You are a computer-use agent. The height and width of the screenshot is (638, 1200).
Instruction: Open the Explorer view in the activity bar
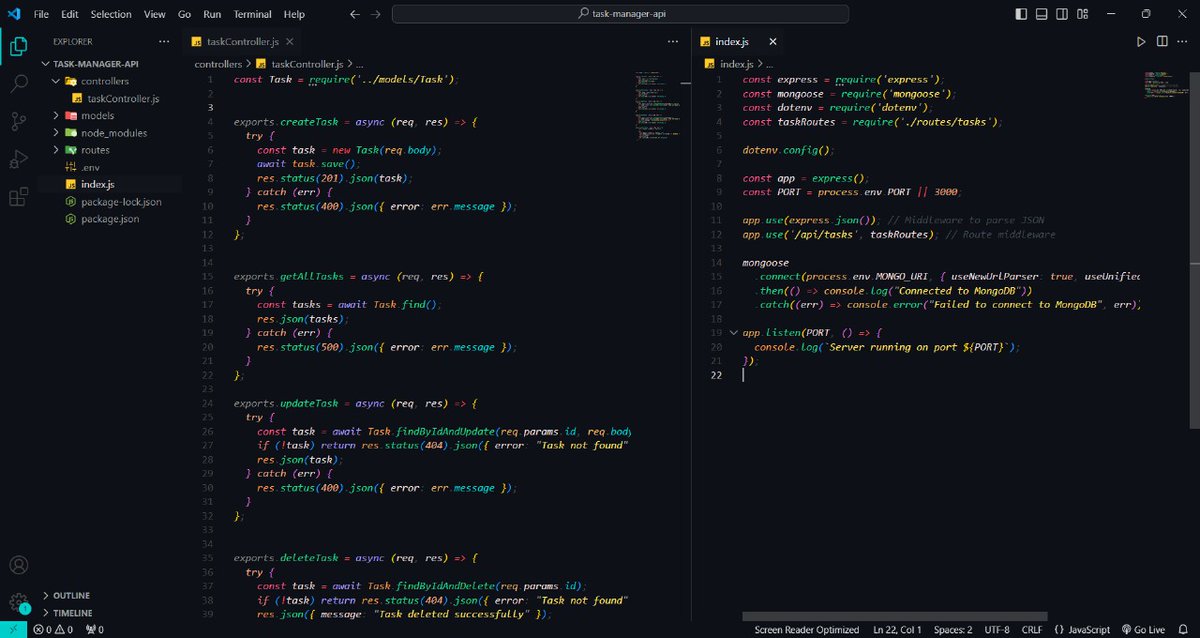pos(19,46)
